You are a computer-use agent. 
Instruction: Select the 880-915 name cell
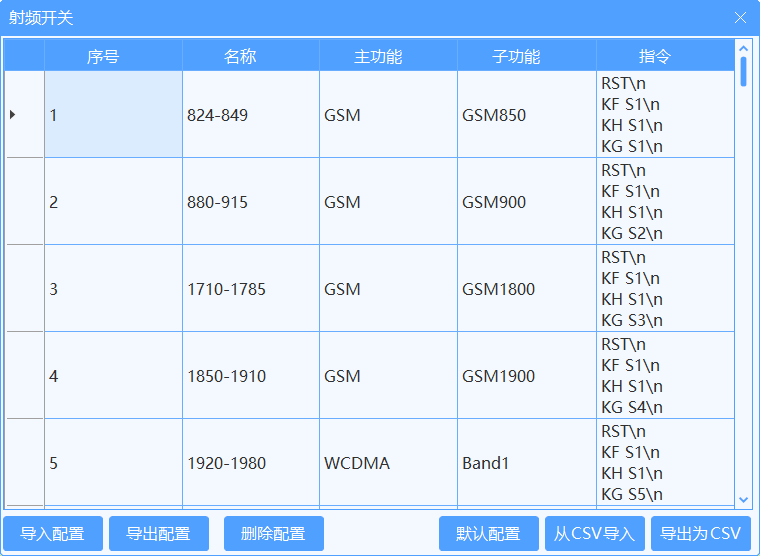[251, 201]
